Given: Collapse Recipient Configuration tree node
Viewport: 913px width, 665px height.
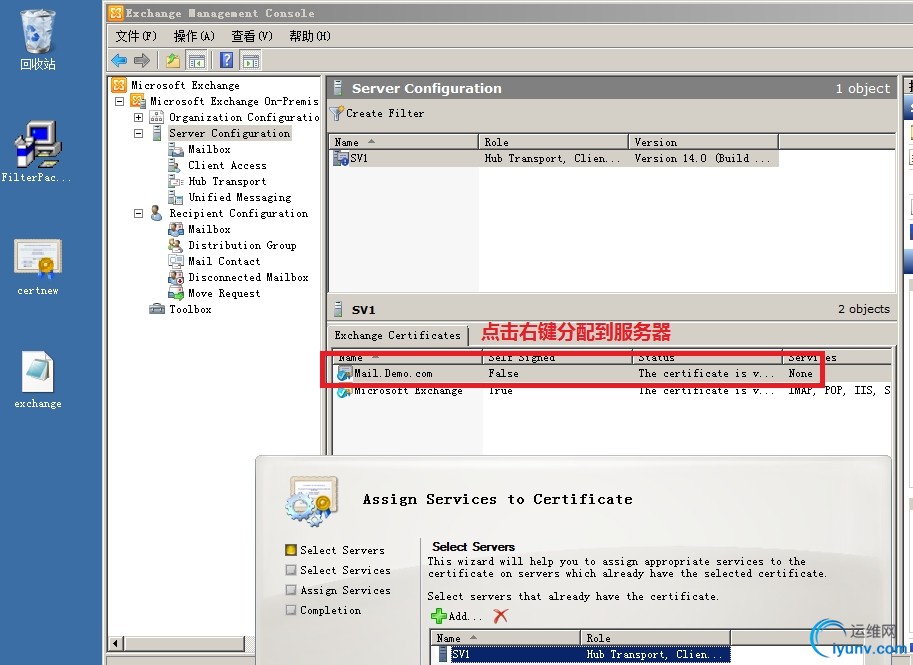Looking at the screenshot, I should [139, 213].
